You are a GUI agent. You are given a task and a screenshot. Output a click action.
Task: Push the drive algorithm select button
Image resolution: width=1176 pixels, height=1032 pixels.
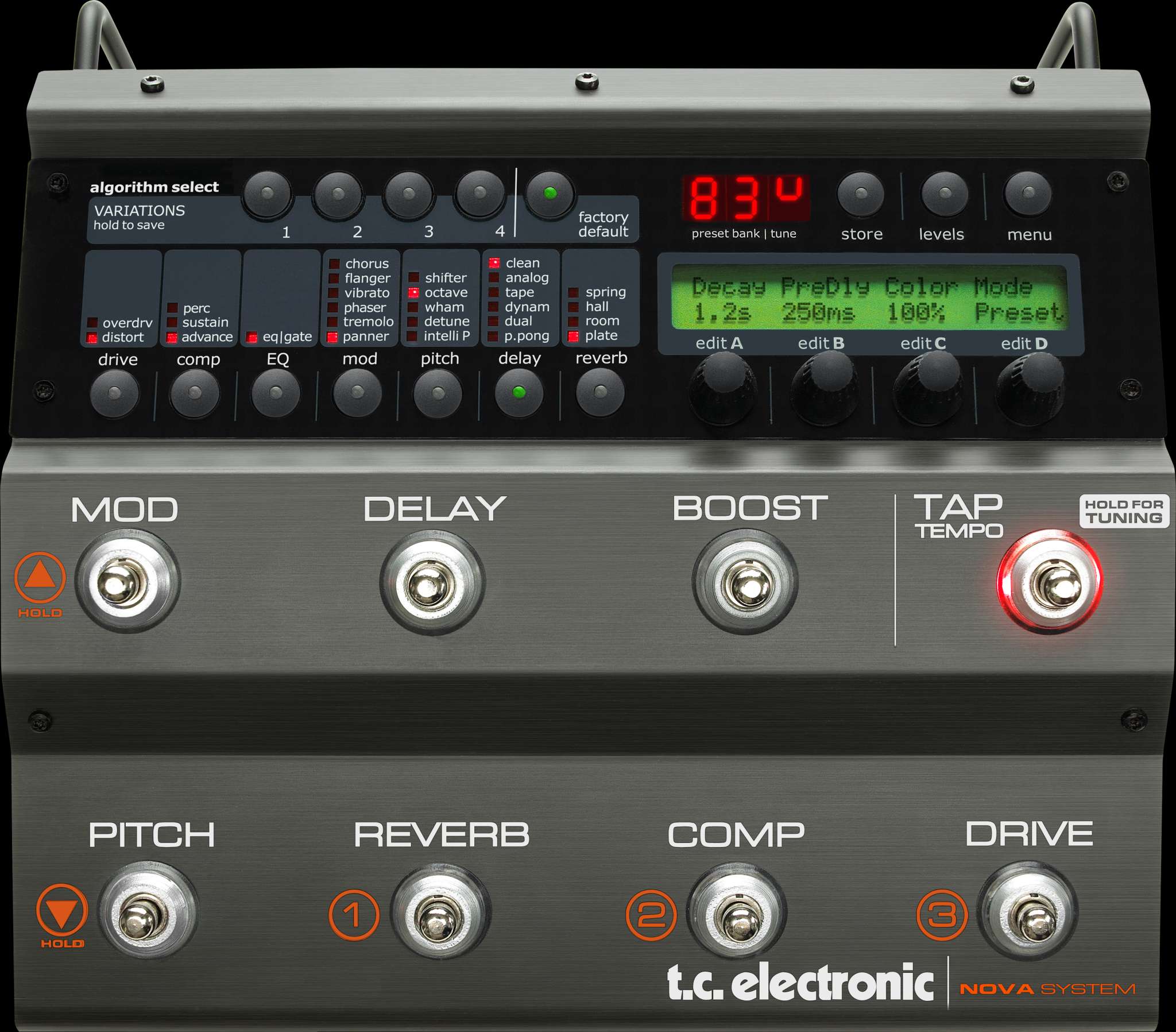[115, 393]
